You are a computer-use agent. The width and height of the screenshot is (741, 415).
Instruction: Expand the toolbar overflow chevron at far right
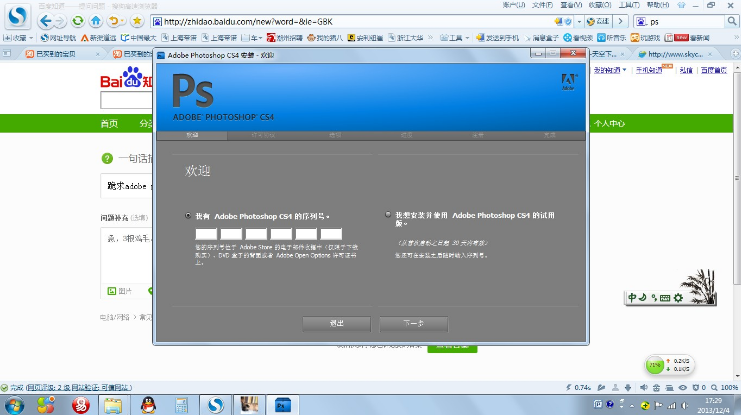pos(736,37)
